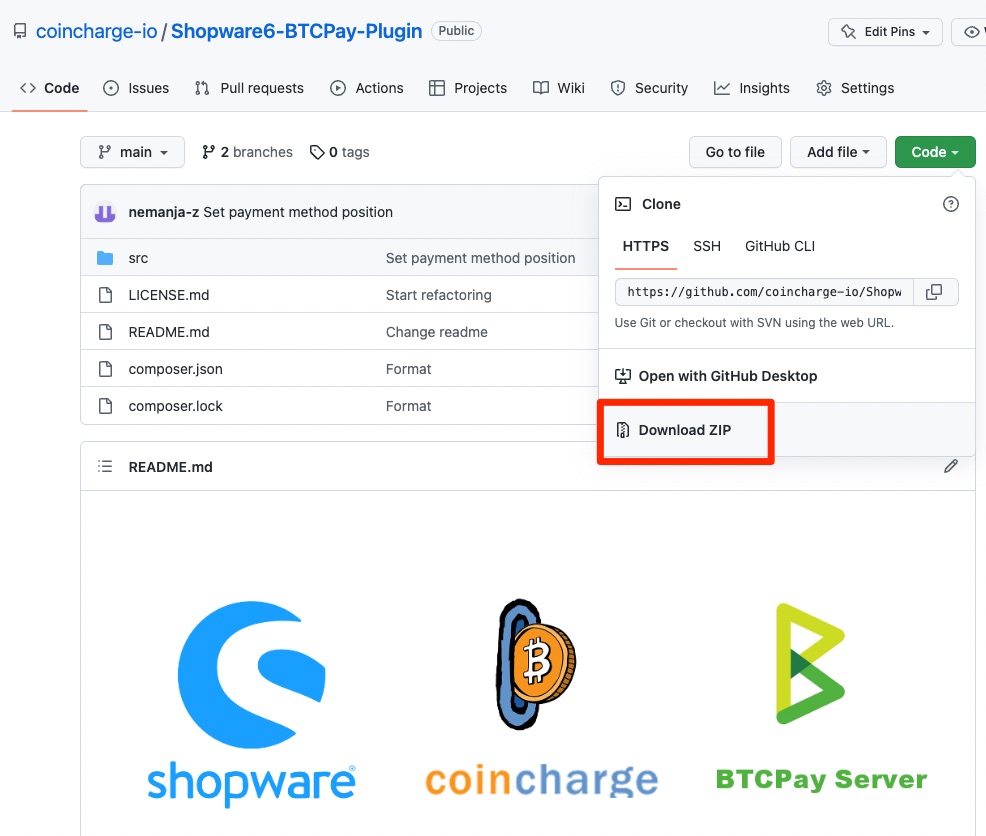
Task: Open the LICENSE.md file
Action: tap(169, 295)
